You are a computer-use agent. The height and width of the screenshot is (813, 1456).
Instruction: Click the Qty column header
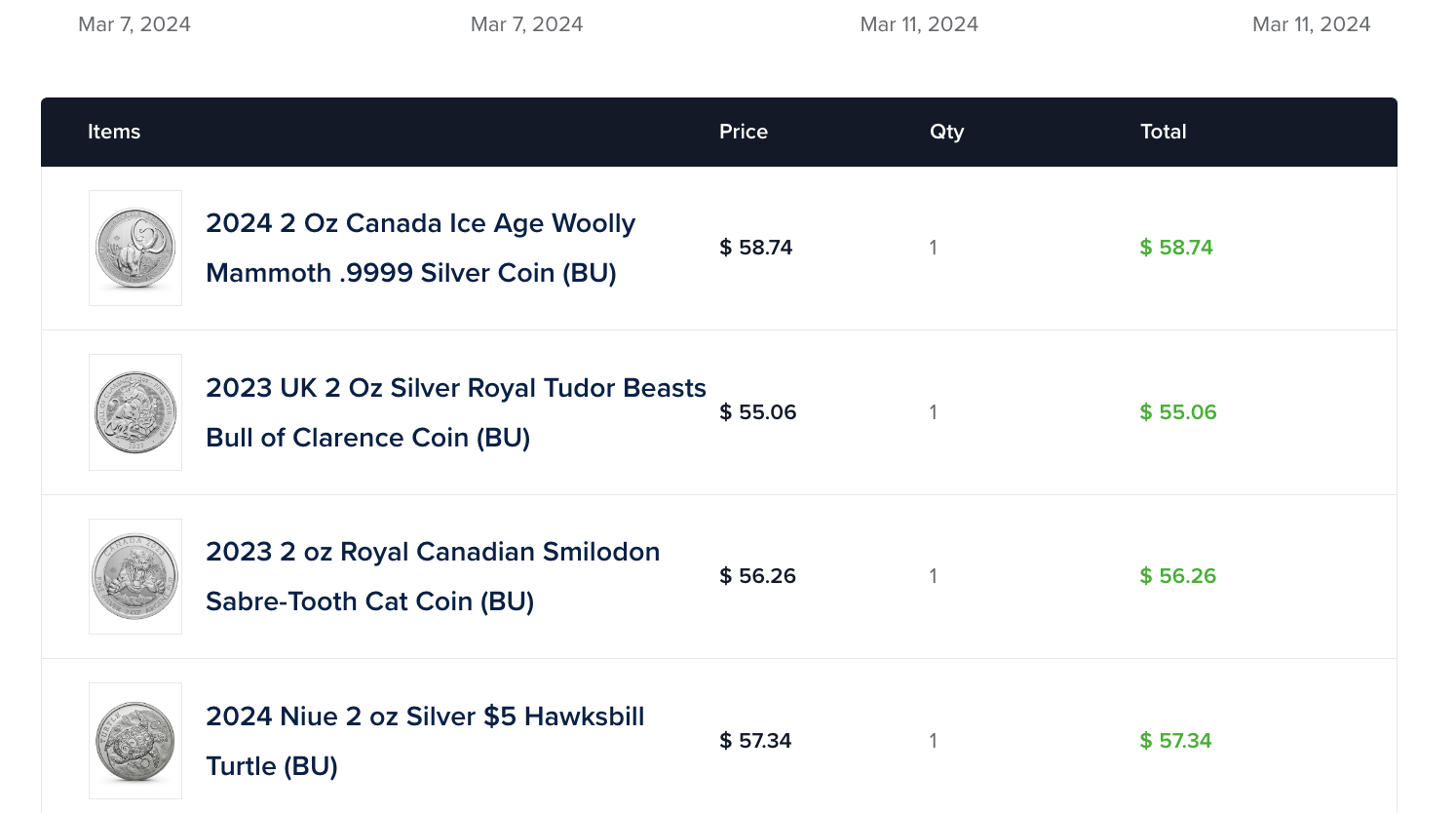click(946, 132)
